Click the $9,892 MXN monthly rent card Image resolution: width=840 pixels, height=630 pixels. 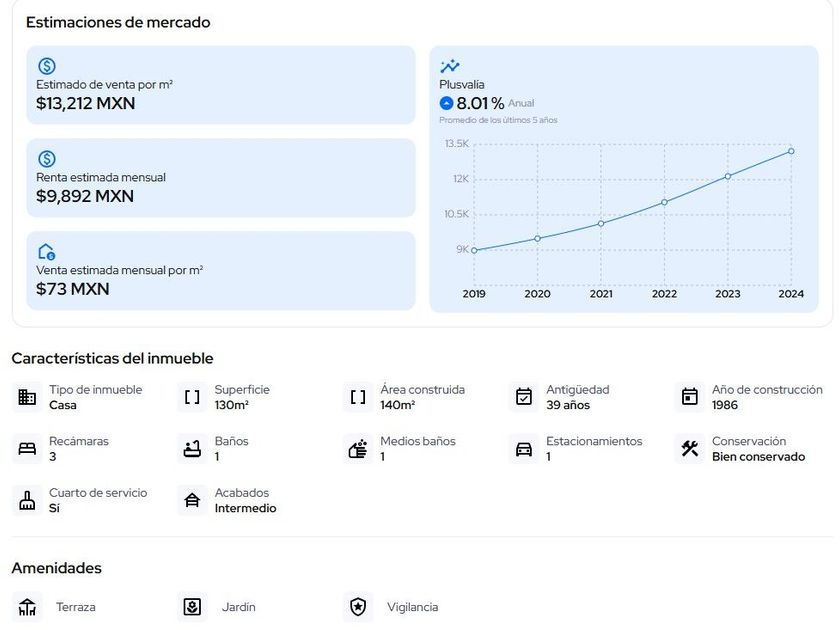[x=220, y=178]
